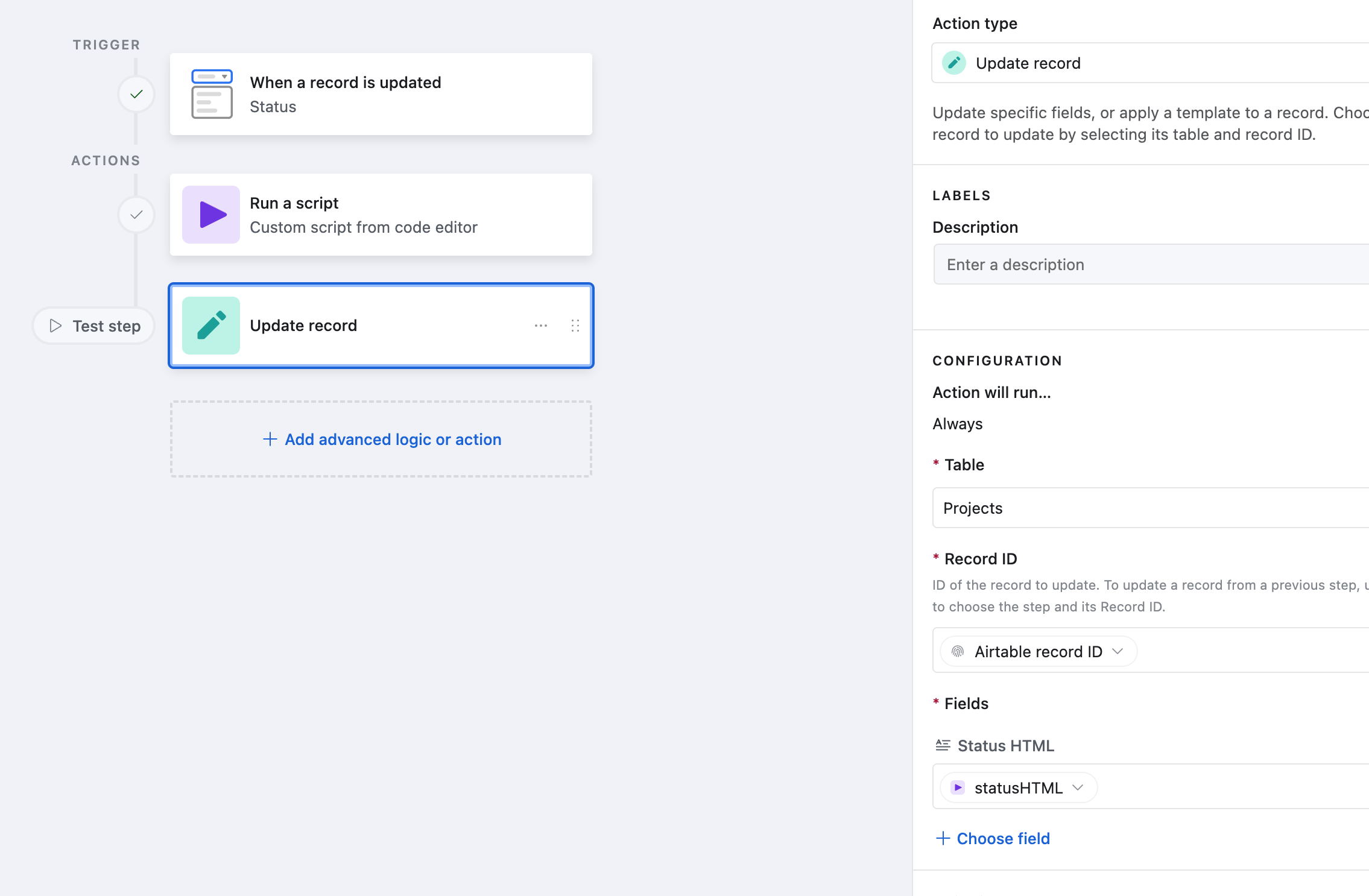The height and width of the screenshot is (896, 1369).
Task: Click Add advanced logic or action
Action: point(381,439)
